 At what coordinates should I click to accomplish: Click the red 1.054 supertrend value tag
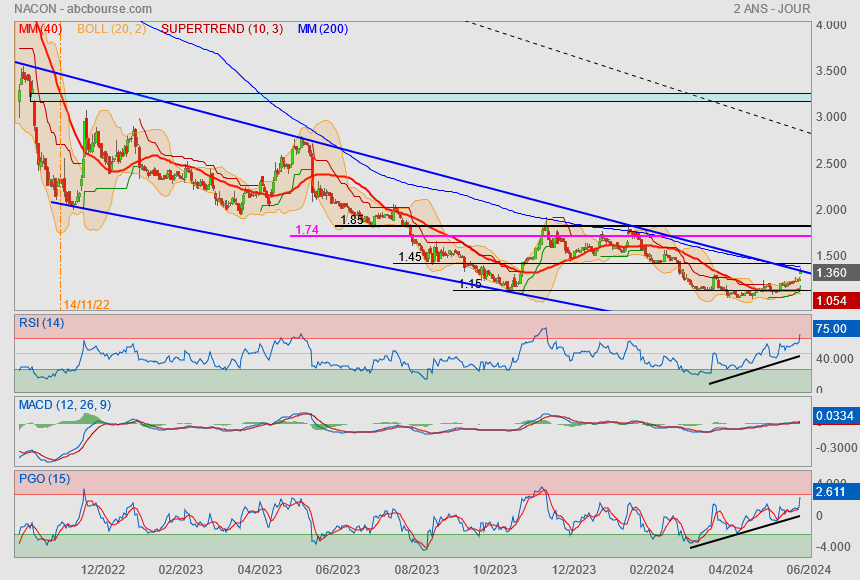pyautogui.click(x=836, y=301)
